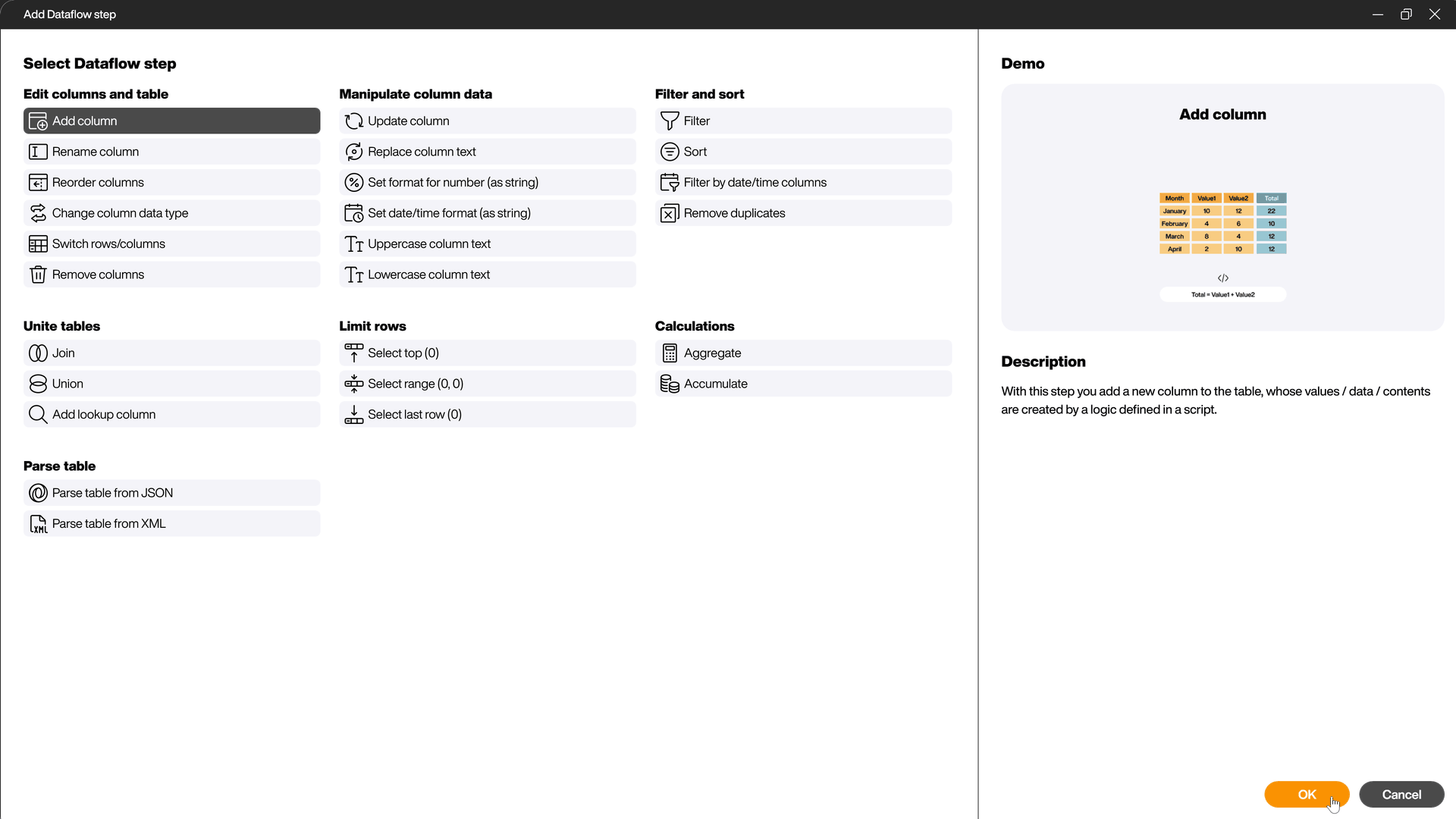Restore the Add Dataflow step window
1456x819 pixels.
pyautogui.click(x=1406, y=14)
